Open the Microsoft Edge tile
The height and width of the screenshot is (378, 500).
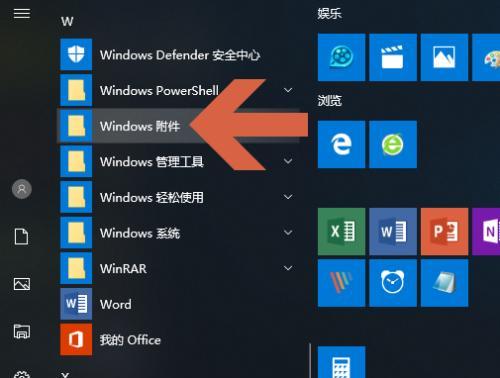tap(341, 144)
